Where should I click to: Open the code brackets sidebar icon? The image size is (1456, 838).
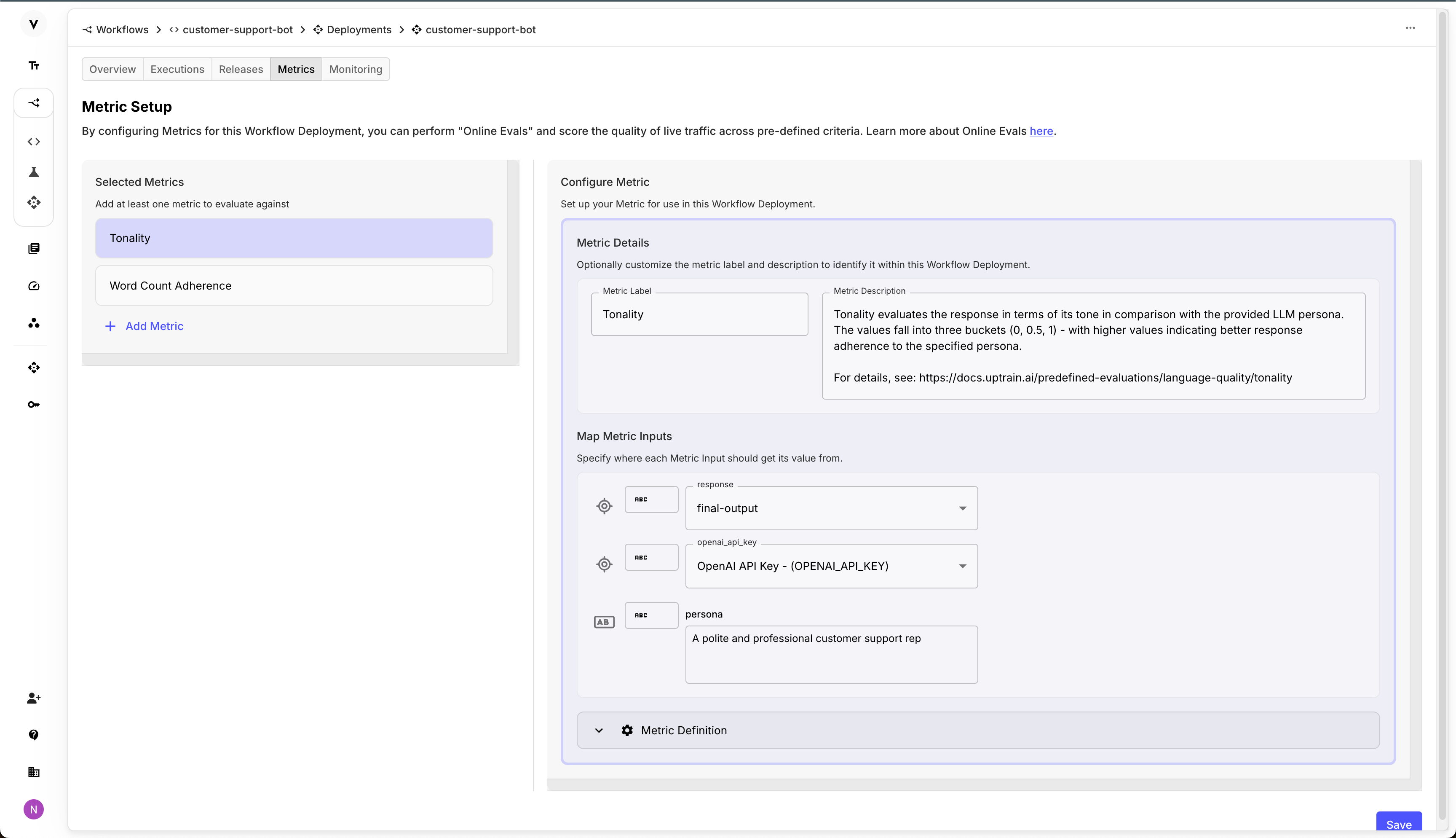[x=34, y=142]
